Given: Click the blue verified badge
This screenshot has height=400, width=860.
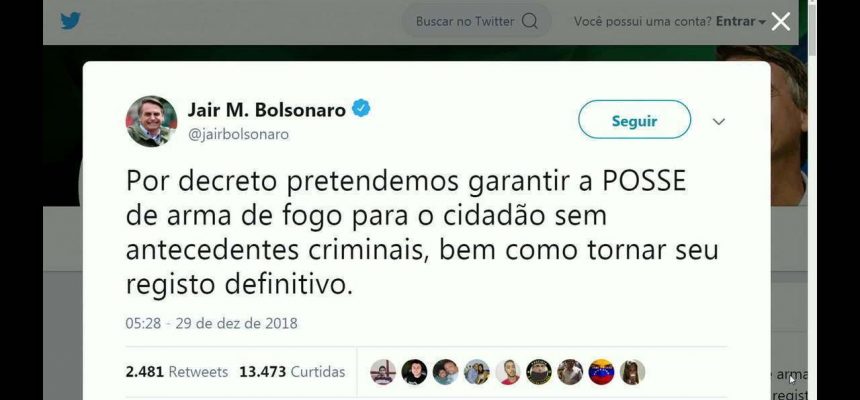Looking at the screenshot, I should pyautogui.click(x=361, y=109).
